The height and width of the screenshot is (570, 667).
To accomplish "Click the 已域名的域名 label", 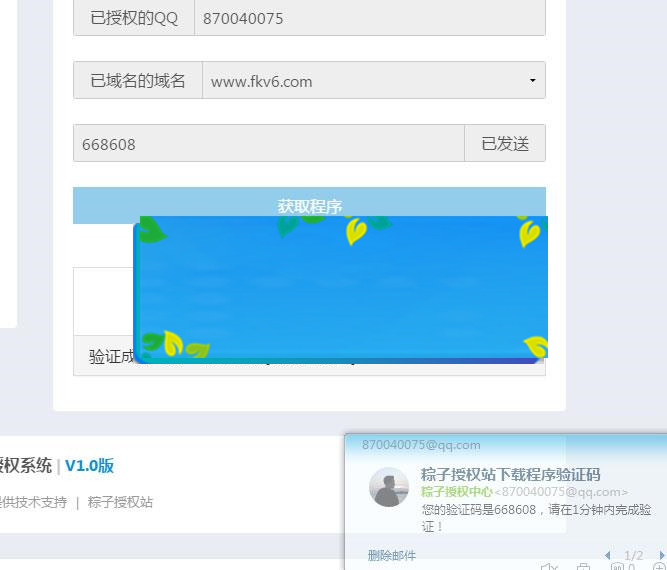I will [138, 81].
